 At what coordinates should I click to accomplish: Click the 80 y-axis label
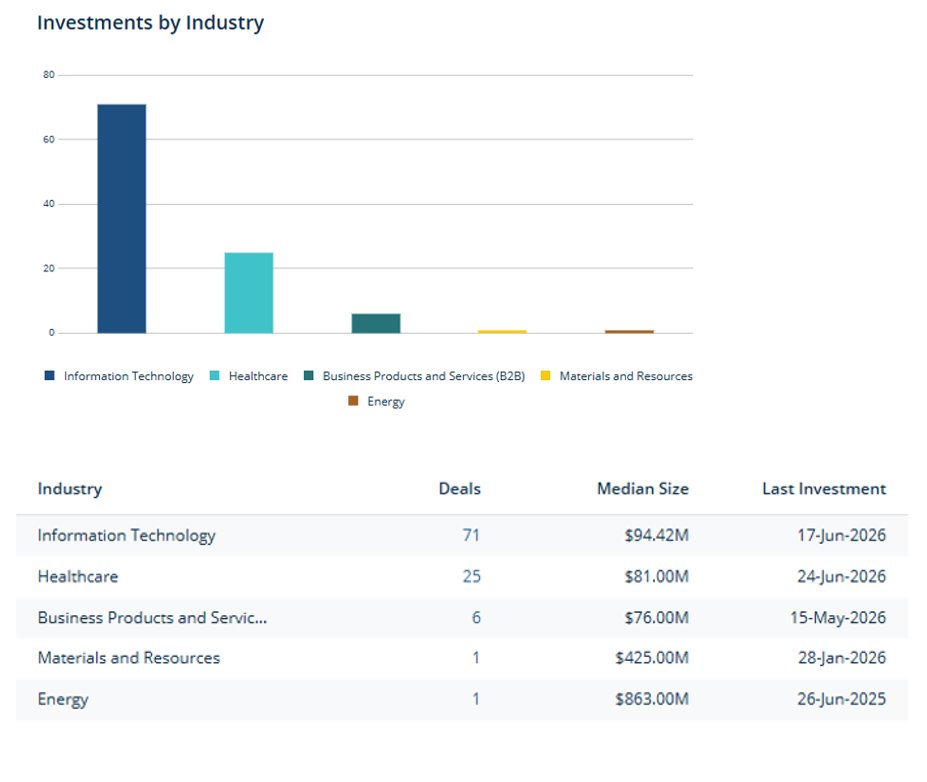coord(48,75)
